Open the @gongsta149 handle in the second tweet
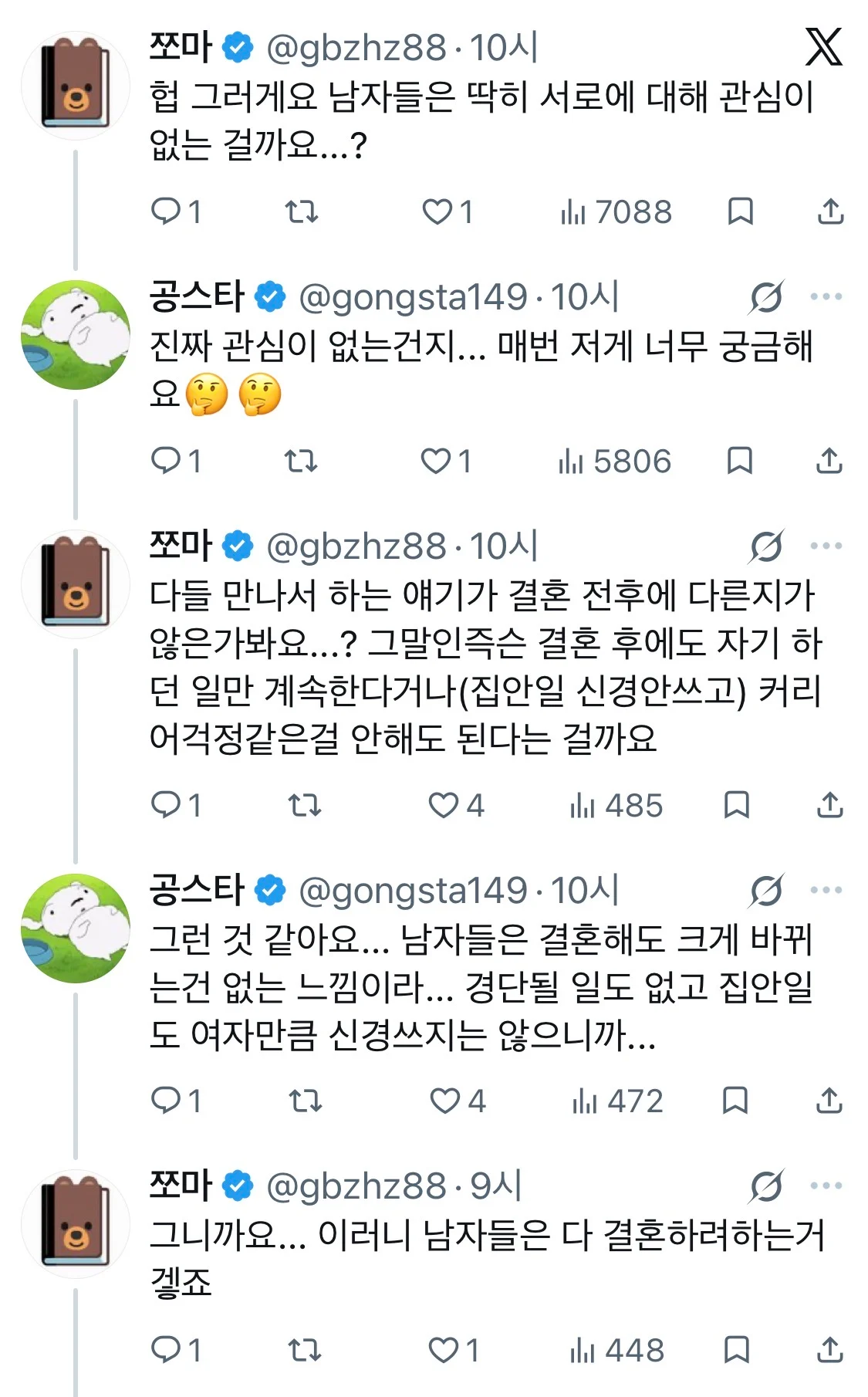Screen dimensions: 868x1397 (x=413, y=297)
